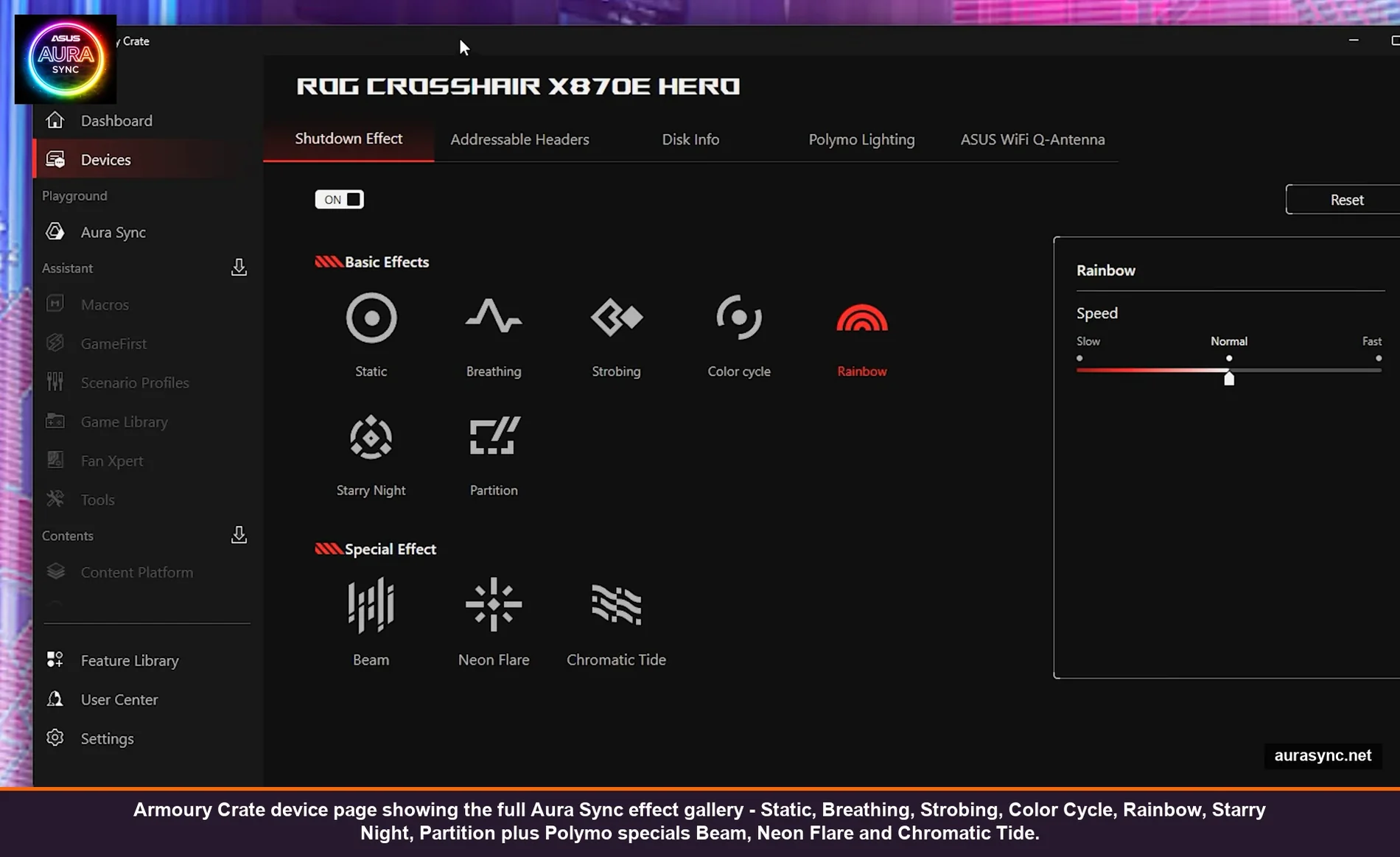Click the Contents download arrow icon

(239, 535)
